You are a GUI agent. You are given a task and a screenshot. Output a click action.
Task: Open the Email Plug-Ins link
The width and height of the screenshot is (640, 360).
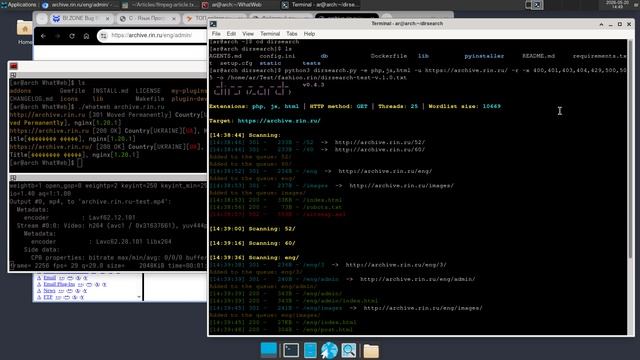point(59,284)
